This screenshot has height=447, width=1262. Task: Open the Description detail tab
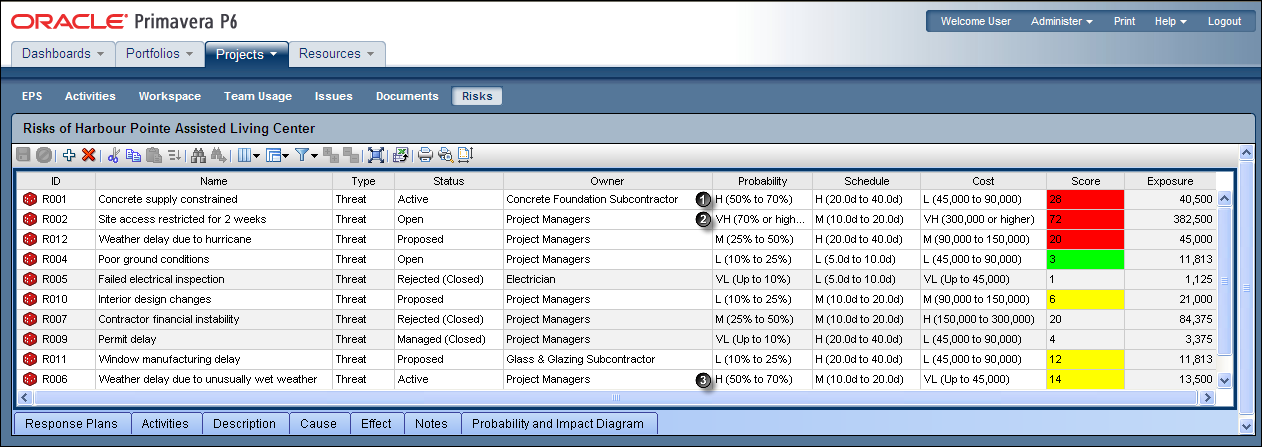(245, 423)
